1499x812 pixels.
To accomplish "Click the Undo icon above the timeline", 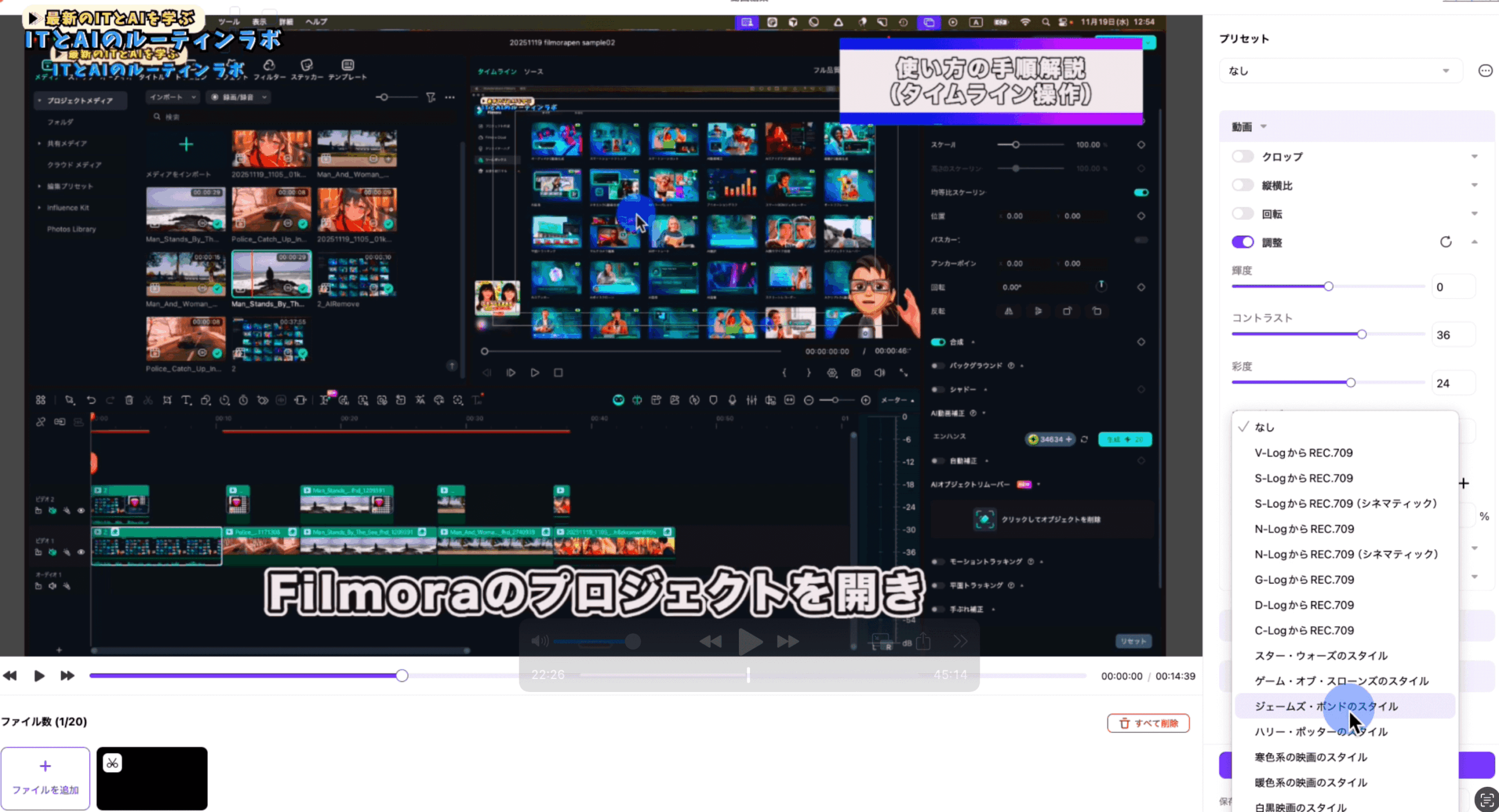I will tap(91, 400).
